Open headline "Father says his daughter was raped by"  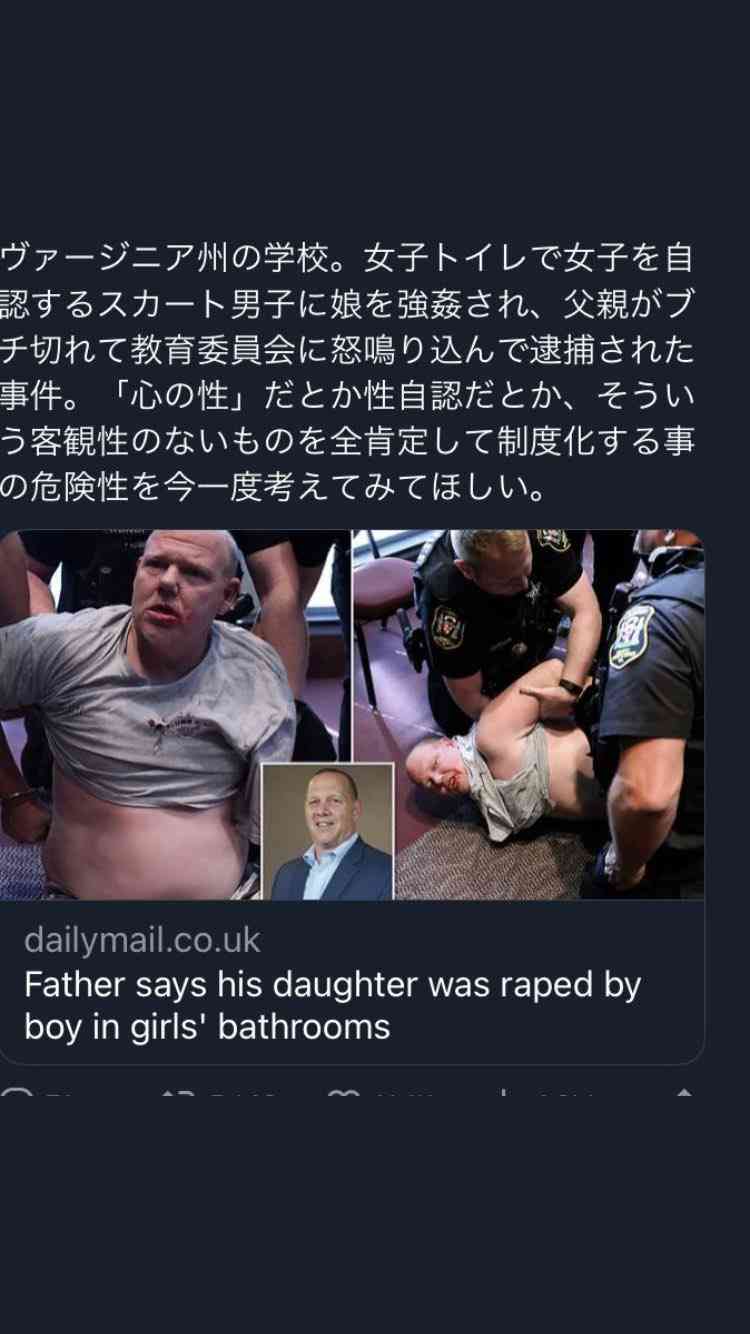[x=332, y=985]
